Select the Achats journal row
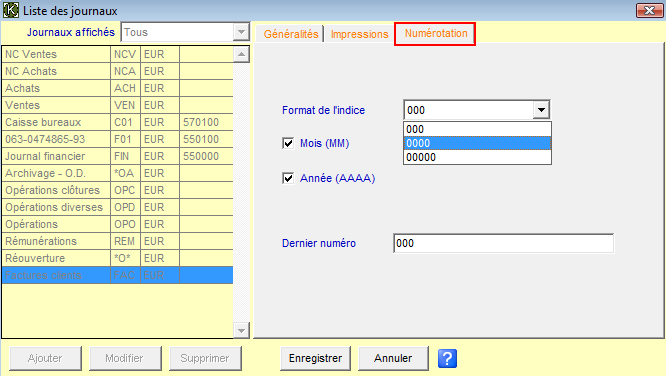The height and width of the screenshot is (376, 666). point(118,88)
